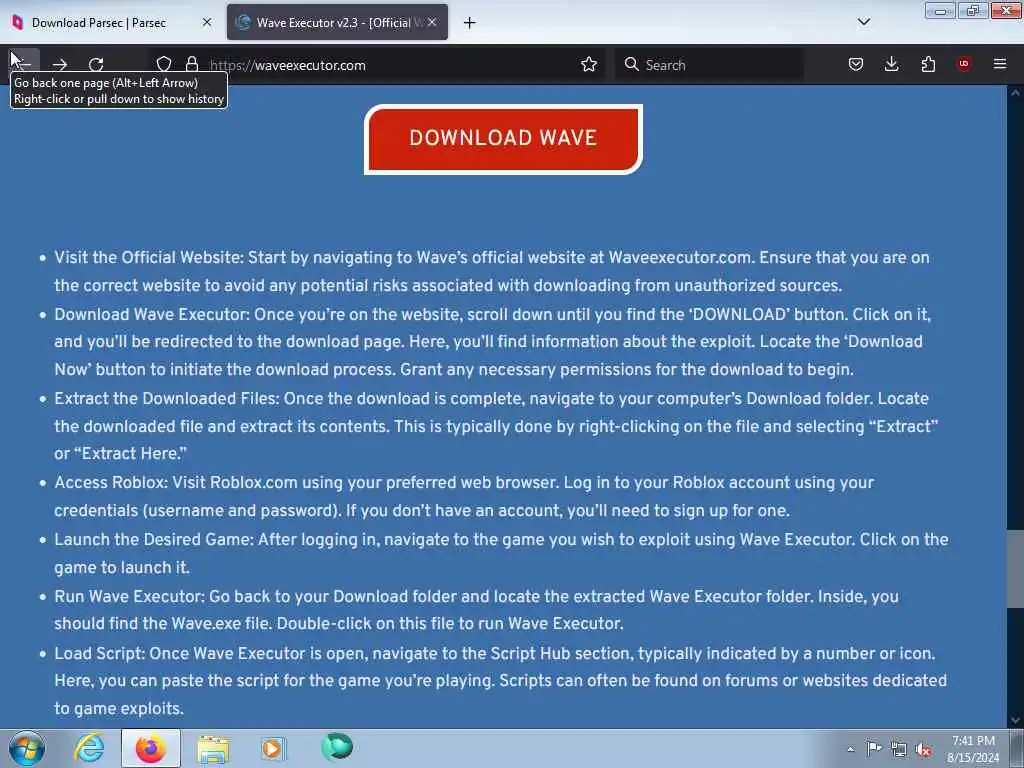Viewport: 1024px width, 768px height.
Task: Open the Firefox hamburger application menu
Action: click(1000, 64)
